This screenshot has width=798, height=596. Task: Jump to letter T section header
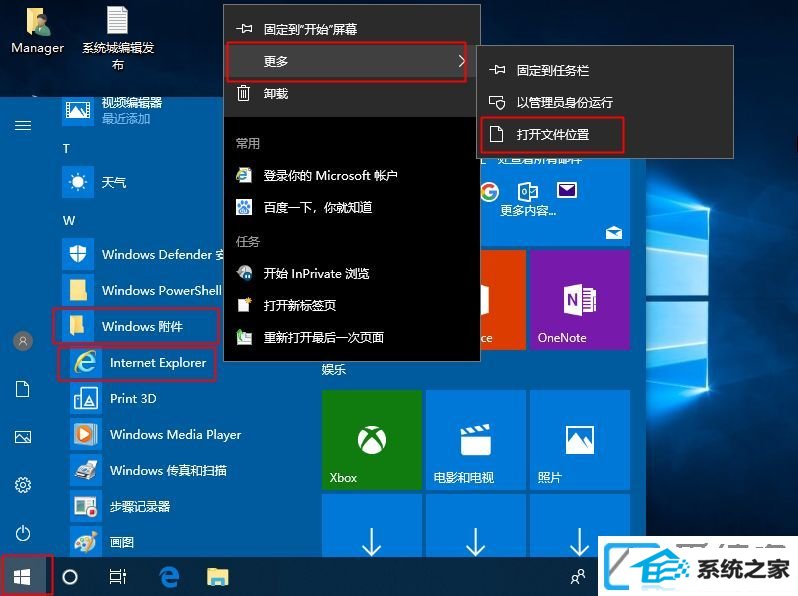click(x=66, y=149)
